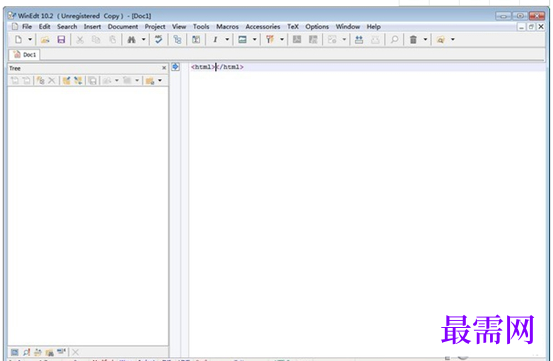Click the first orange folder icon in the Tree toolbar
The height and width of the screenshot is (361, 553).
click(x=66, y=81)
